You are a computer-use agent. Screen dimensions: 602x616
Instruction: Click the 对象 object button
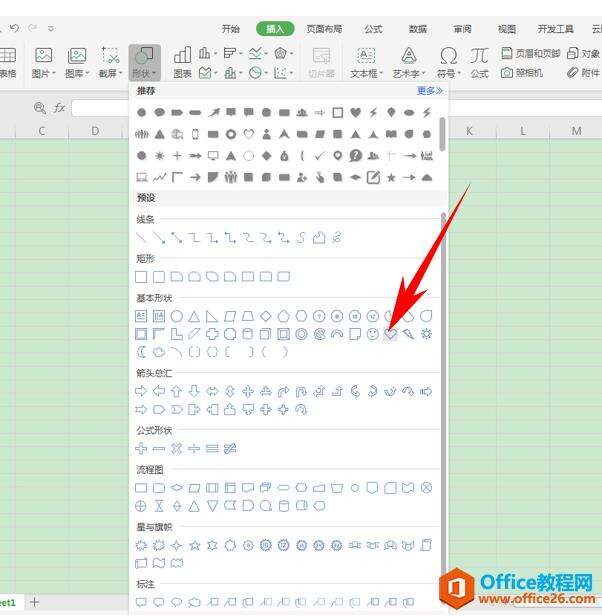pyautogui.click(x=584, y=53)
